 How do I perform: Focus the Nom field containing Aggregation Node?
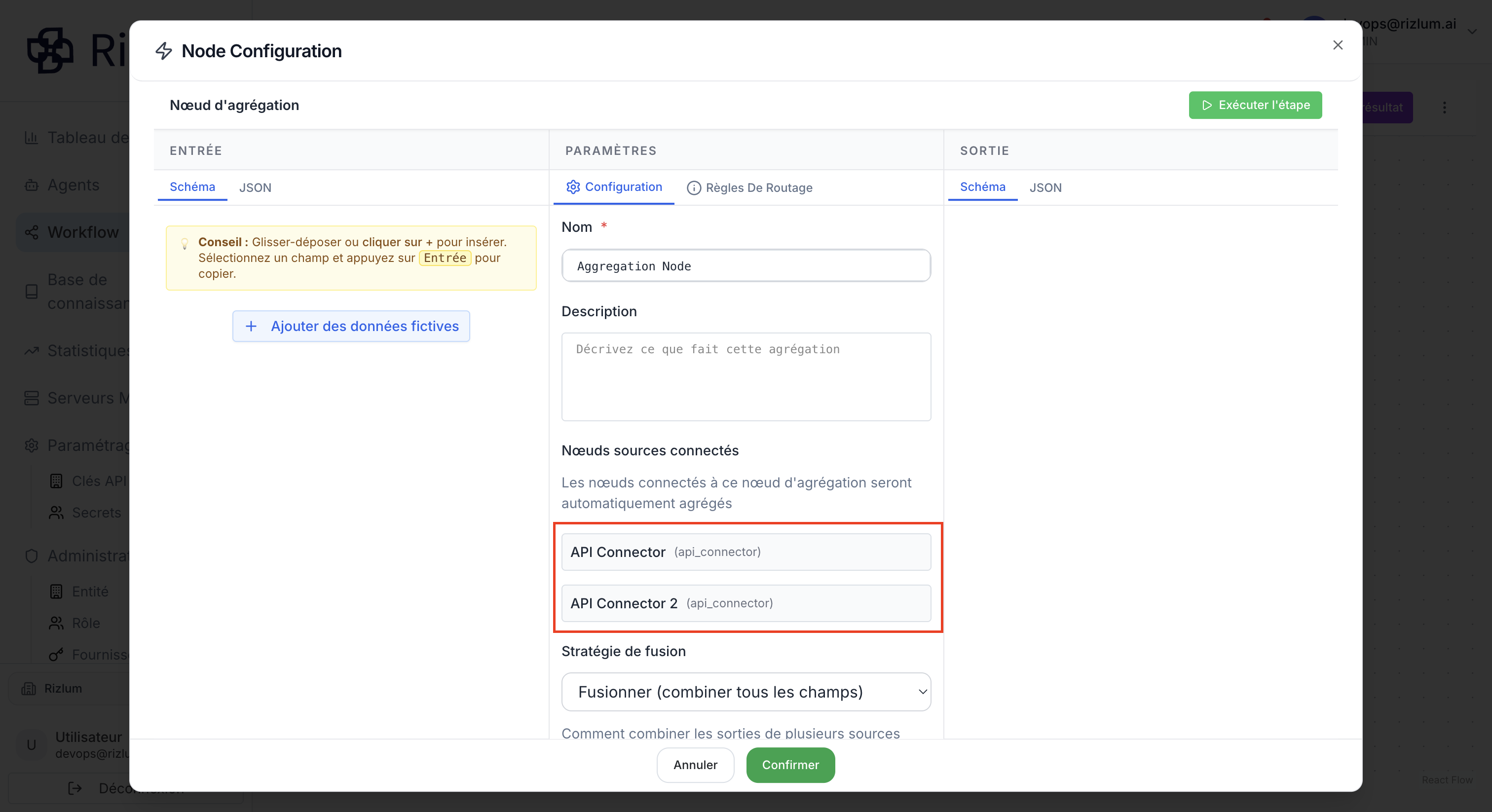click(x=746, y=266)
